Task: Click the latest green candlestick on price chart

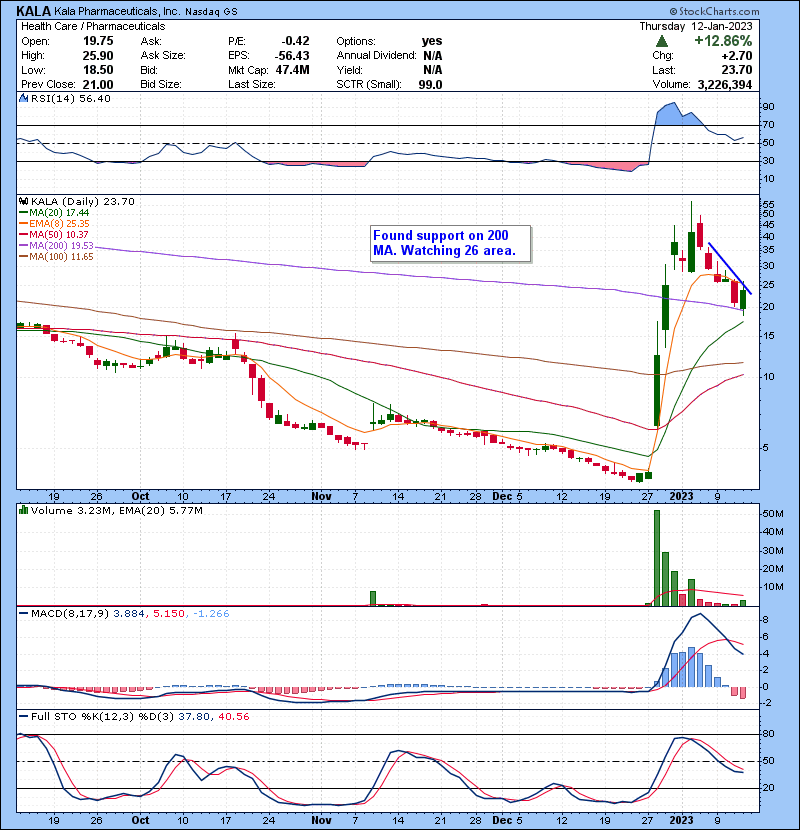Action: [x=743, y=300]
